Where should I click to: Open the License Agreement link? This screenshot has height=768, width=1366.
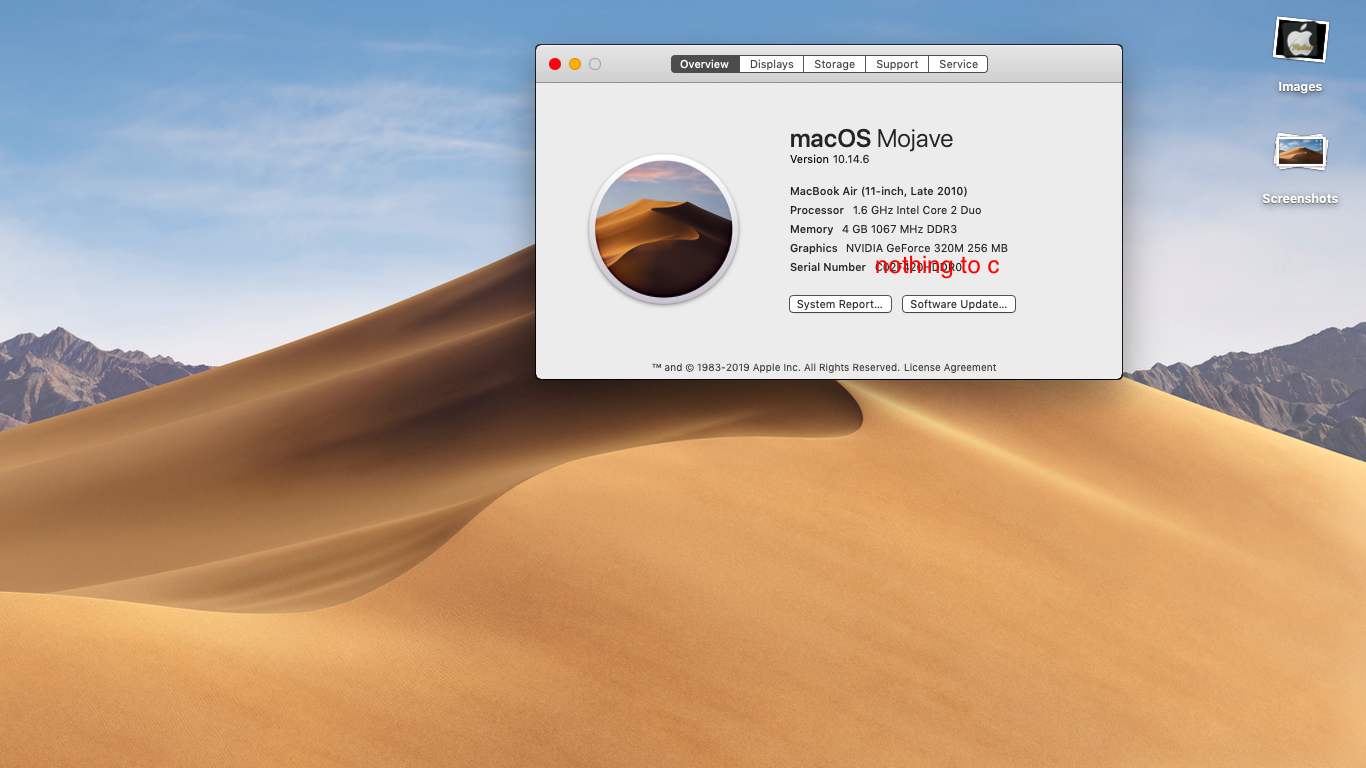pyautogui.click(x=950, y=368)
